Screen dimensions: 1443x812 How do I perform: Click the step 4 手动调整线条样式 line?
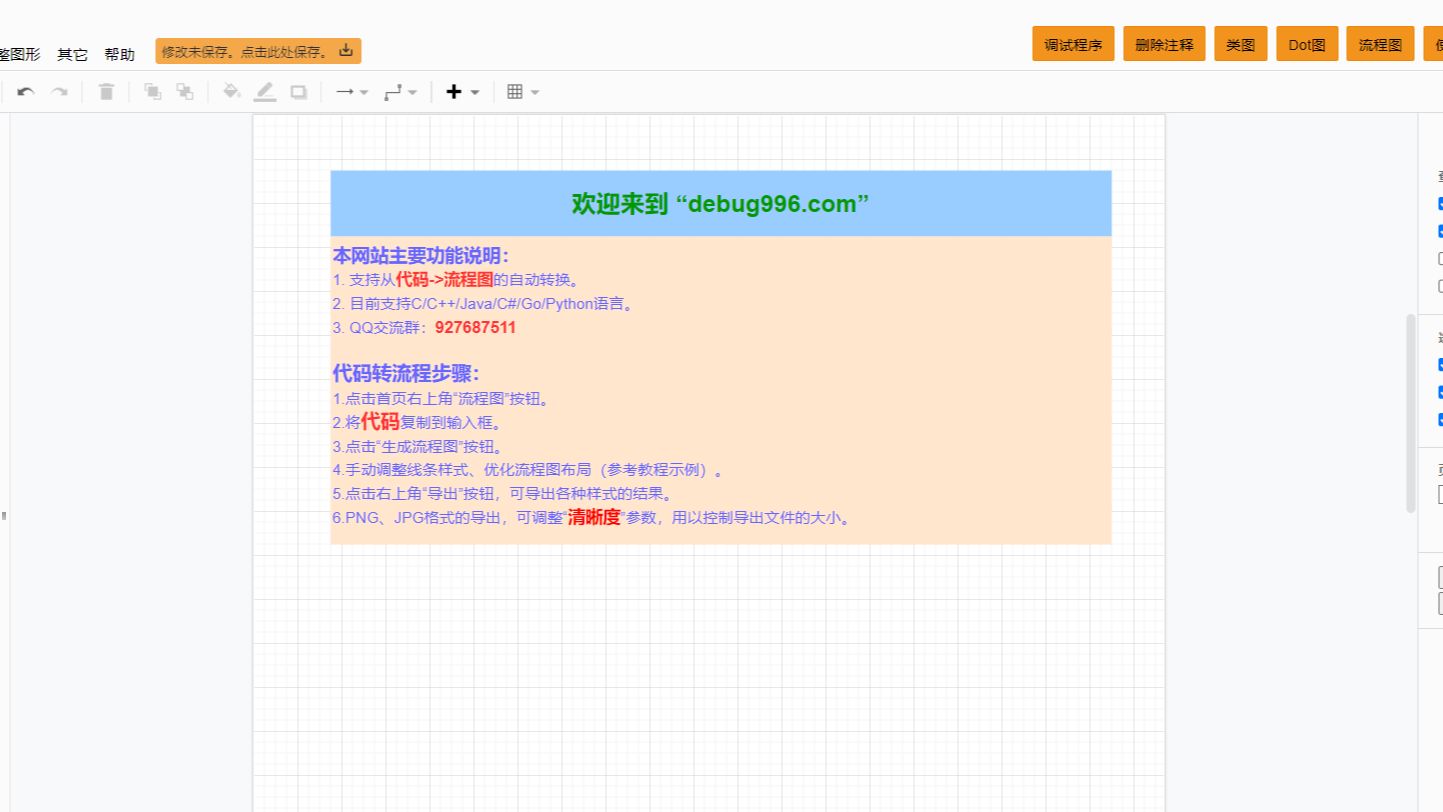coord(528,469)
